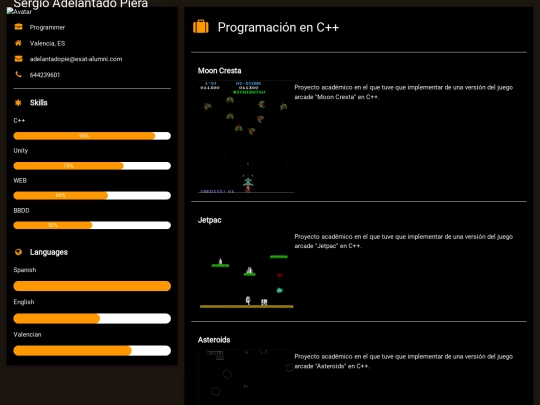The height and width of the screenshot is (405, 540).
Task: Click the WEB skill progress bar
Action: click(x=92, y=195)
